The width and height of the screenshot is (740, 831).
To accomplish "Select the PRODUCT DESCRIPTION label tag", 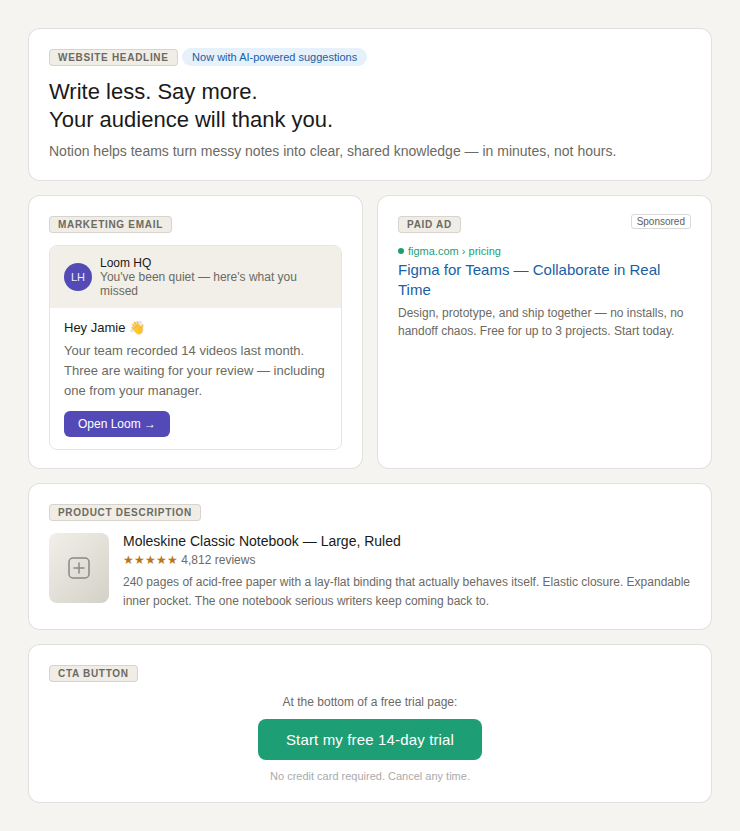I will click(125, 512).
